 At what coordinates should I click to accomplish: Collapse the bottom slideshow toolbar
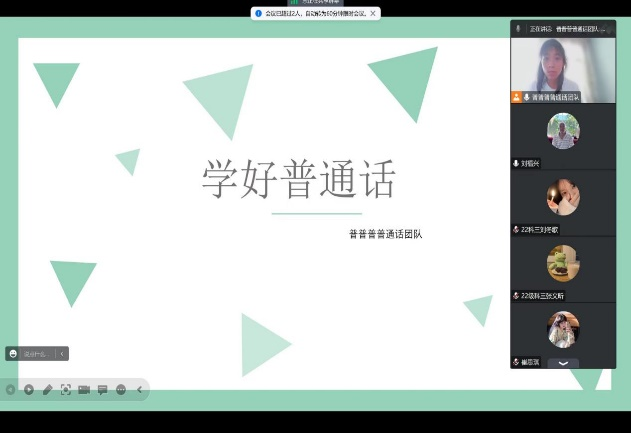[x=139, y=389]
